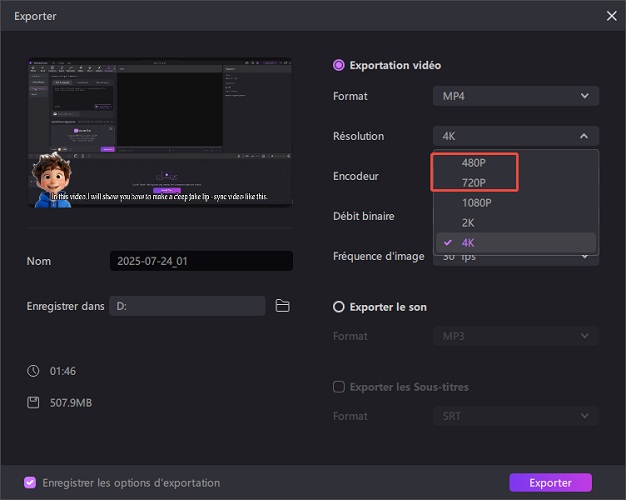Open the MP4 format dropdown
The height and width of the screenshot is (500, 626).
pyautogui.click(x=516, y=96)
